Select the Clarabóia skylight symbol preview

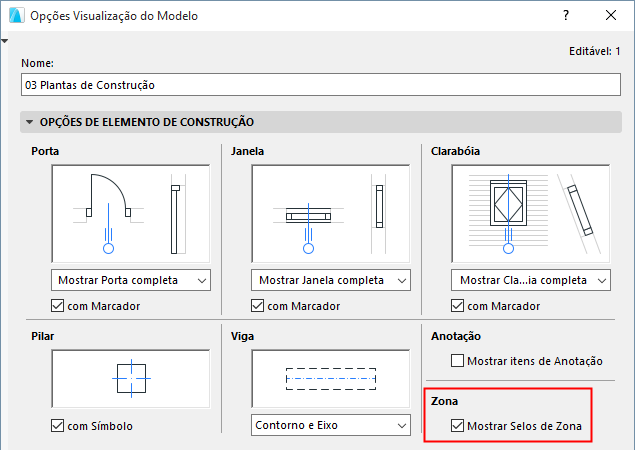[530, 212]
